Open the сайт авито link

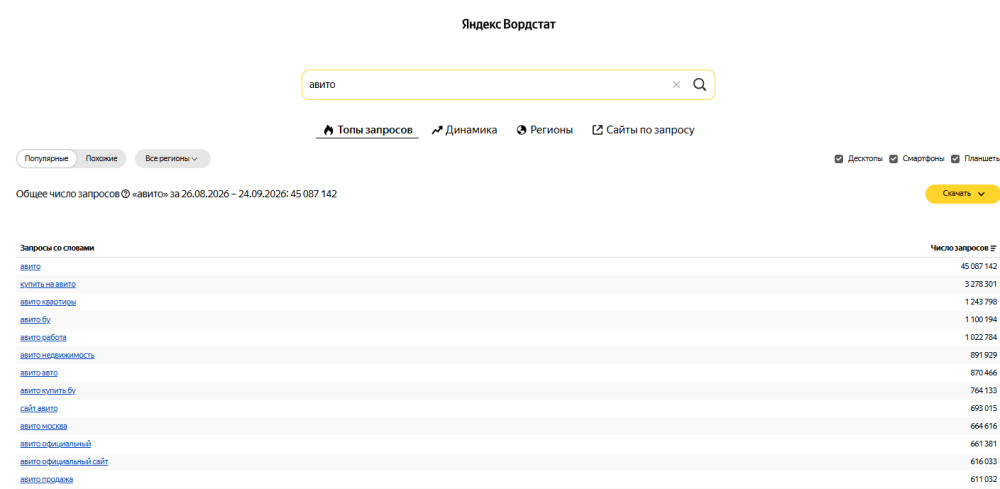point(39,408)
